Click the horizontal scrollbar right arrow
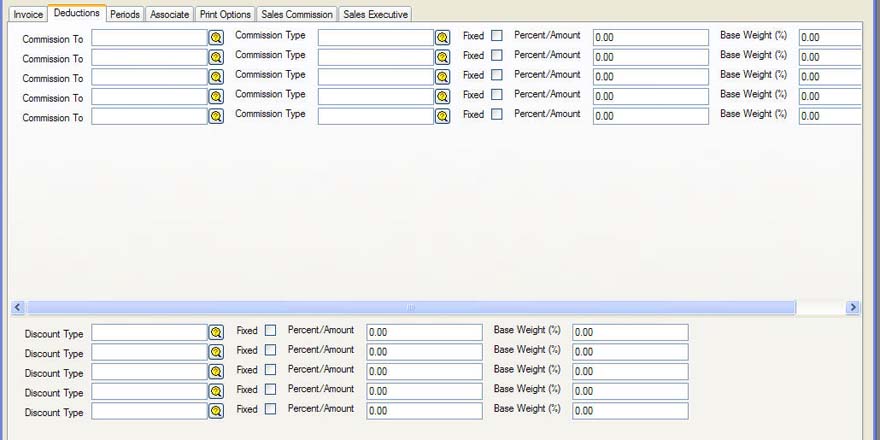Viewport: 880px width, 440px height. [x=852, y=308]
